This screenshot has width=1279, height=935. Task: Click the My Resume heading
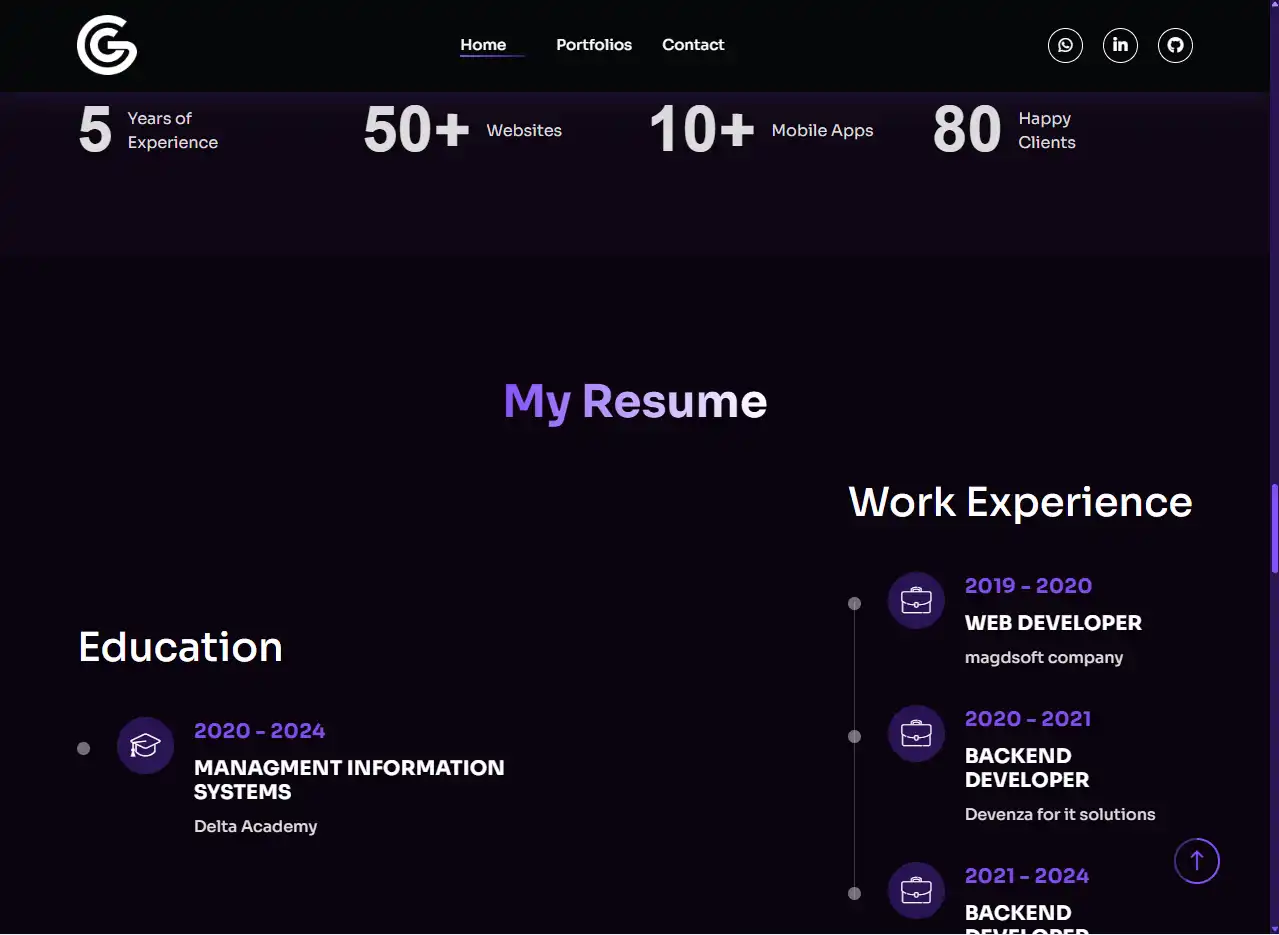635,401
